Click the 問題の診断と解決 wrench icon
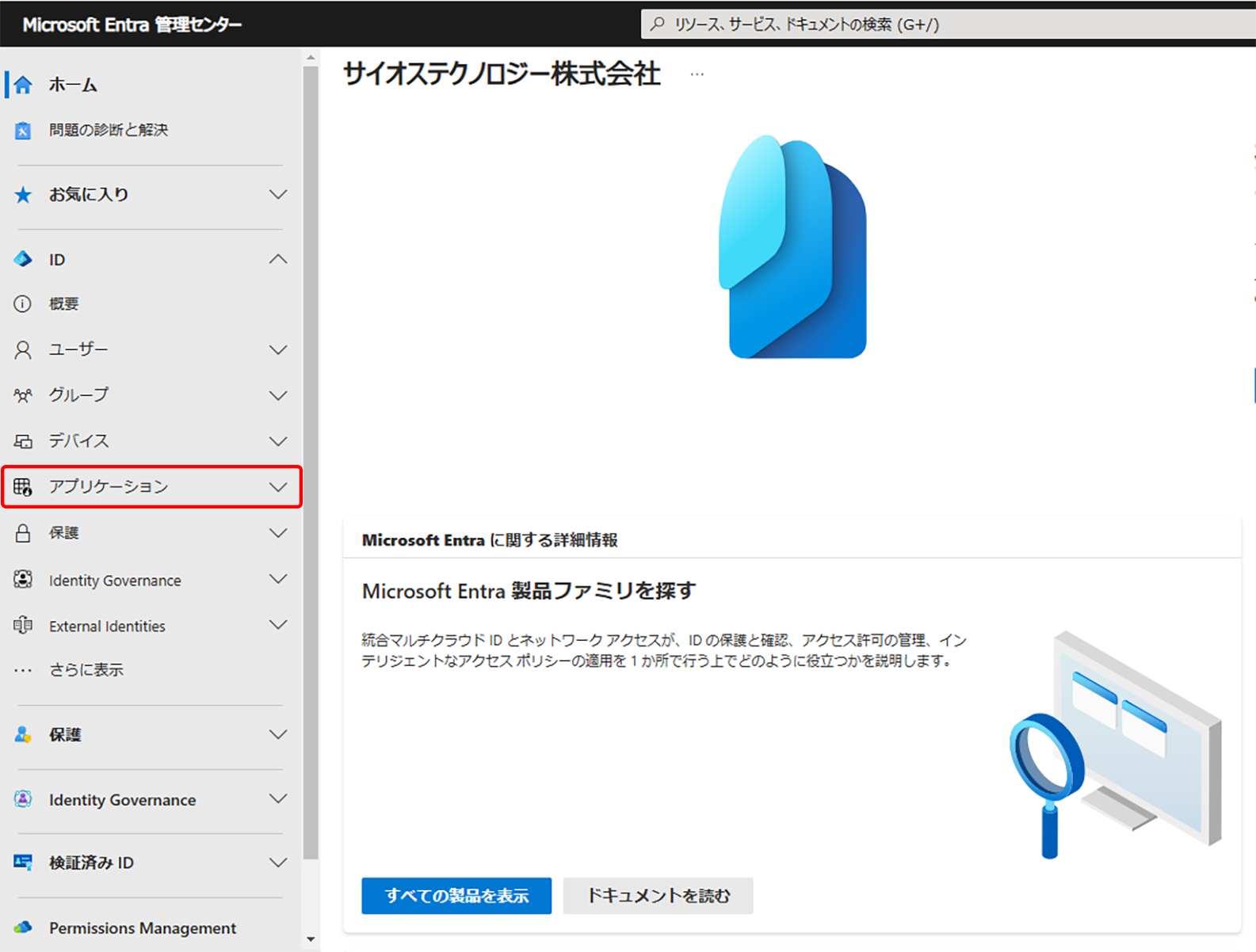The height and width of the screenshot is (952, 1256). [23, 131]
